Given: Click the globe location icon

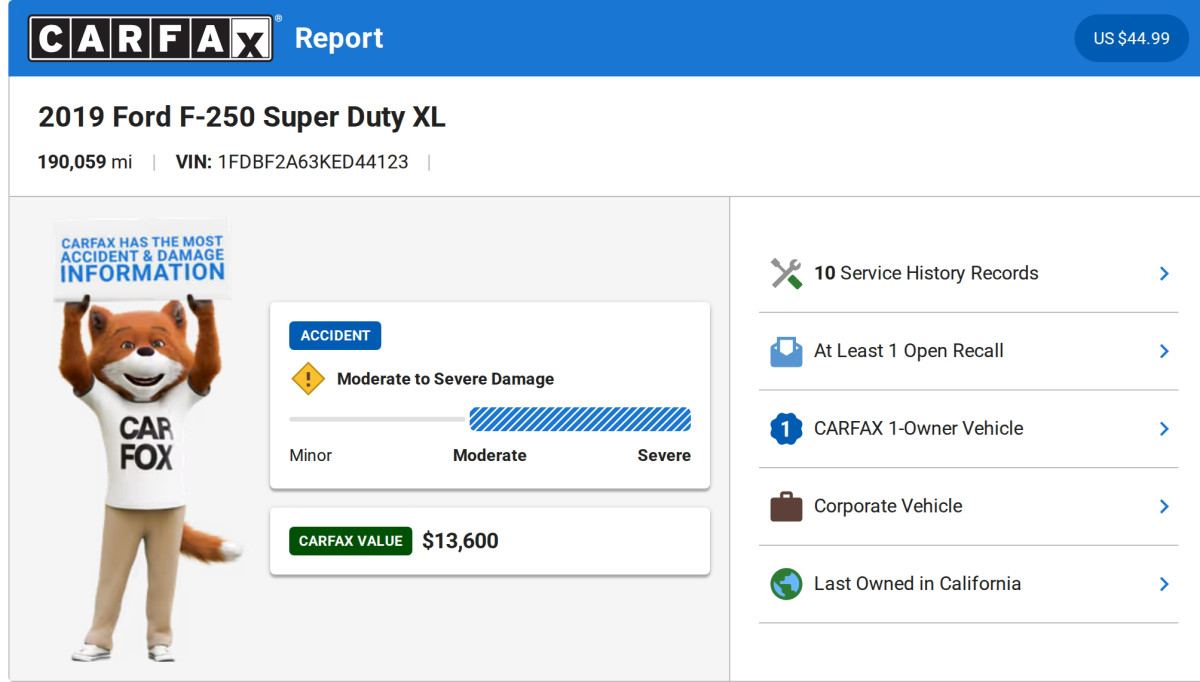Looking at the screenshot, I should 786,584.
